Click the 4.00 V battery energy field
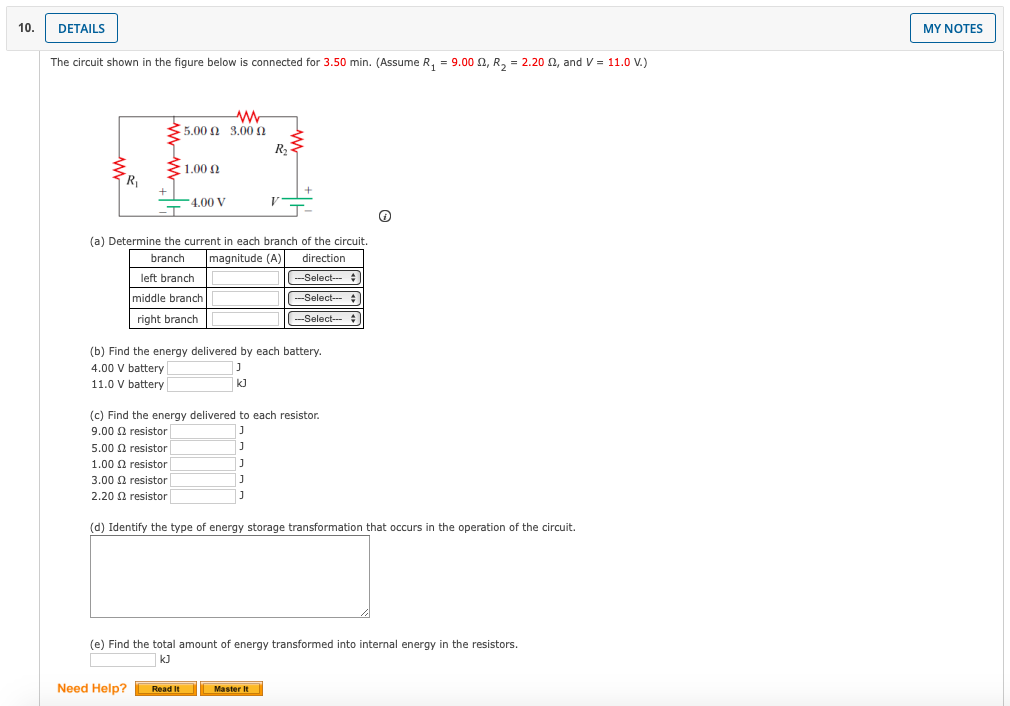Viewport: 1010px width, 706px height. click(200, 368)
